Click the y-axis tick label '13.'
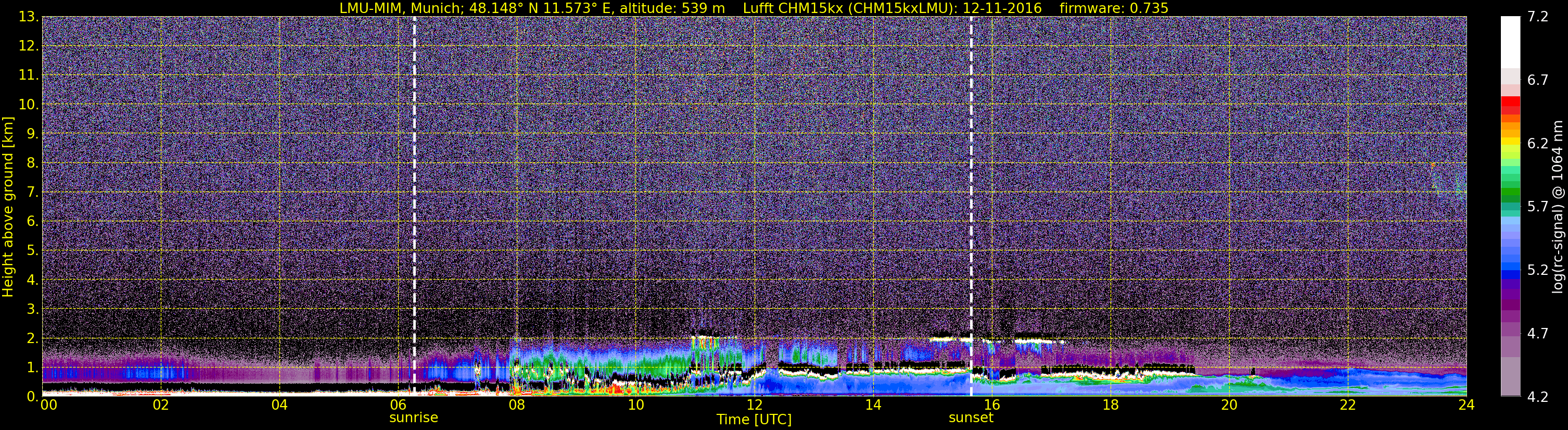The width and height of the screenshot is (1568, 430). (28, 17)
